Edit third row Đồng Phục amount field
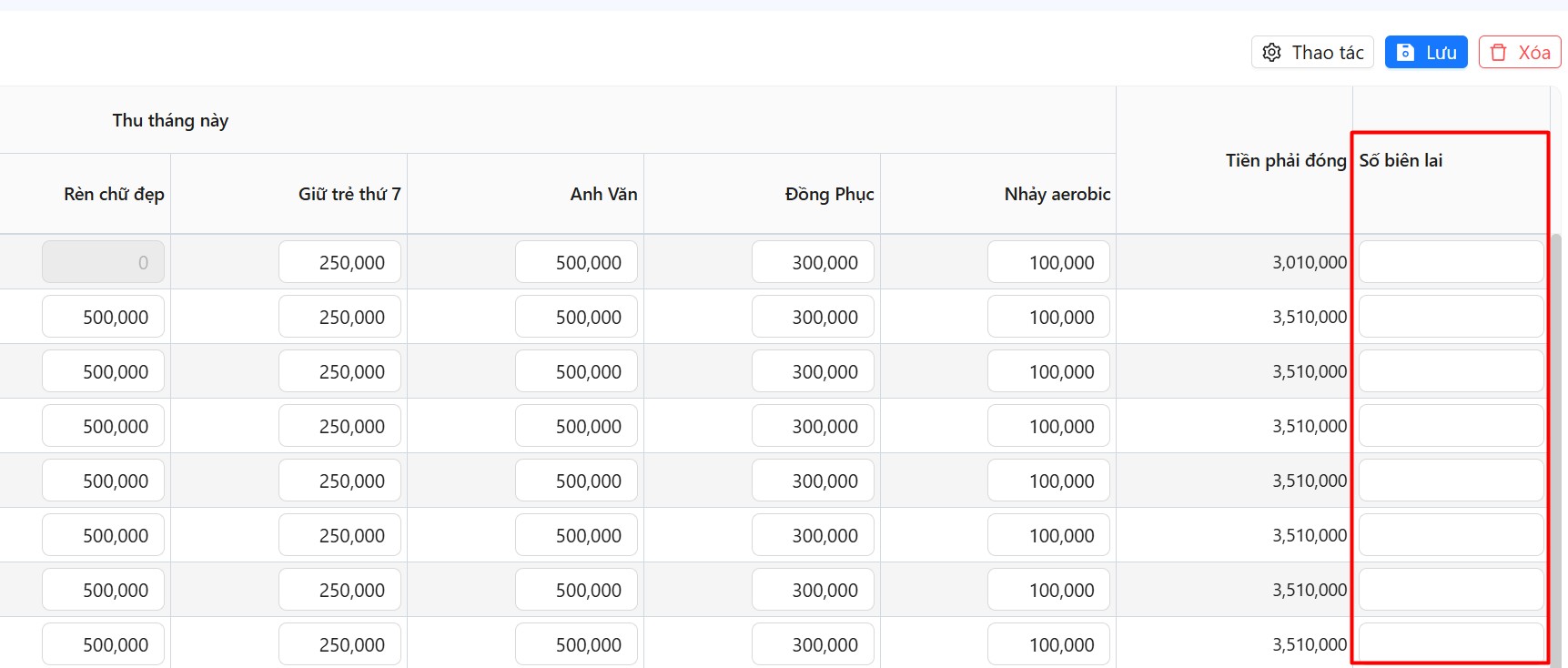Screen dimensions: 1568x668 click(x=813, y=371)
